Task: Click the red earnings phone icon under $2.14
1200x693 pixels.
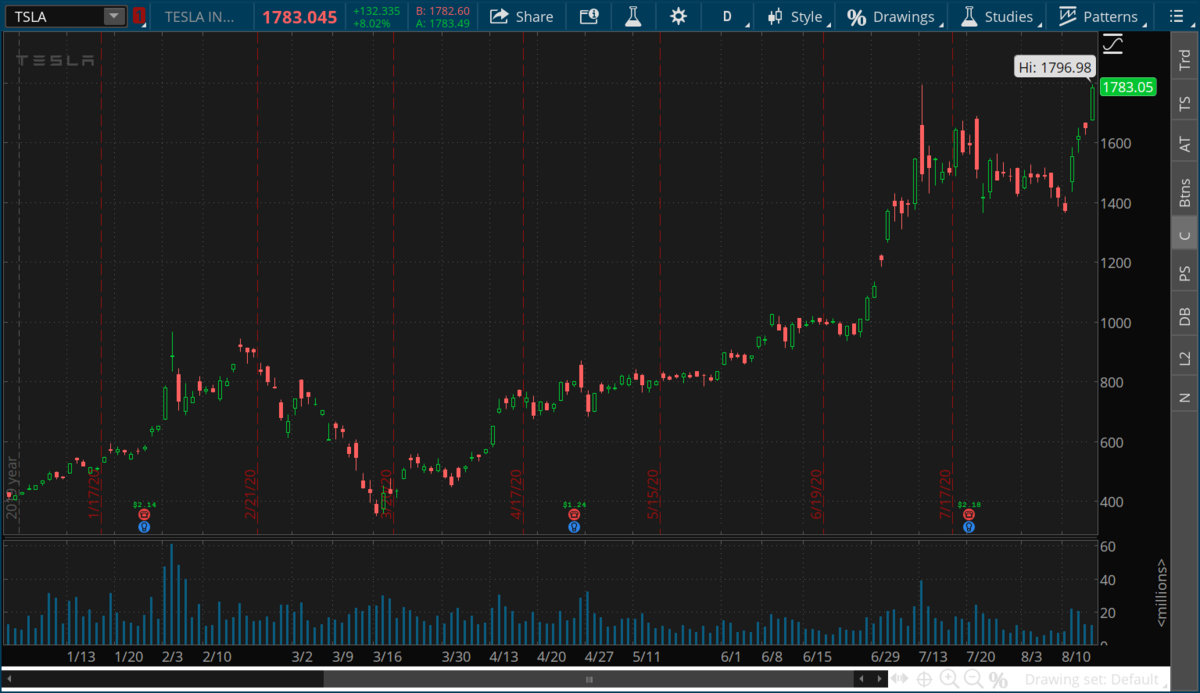Action: point(144,514)
